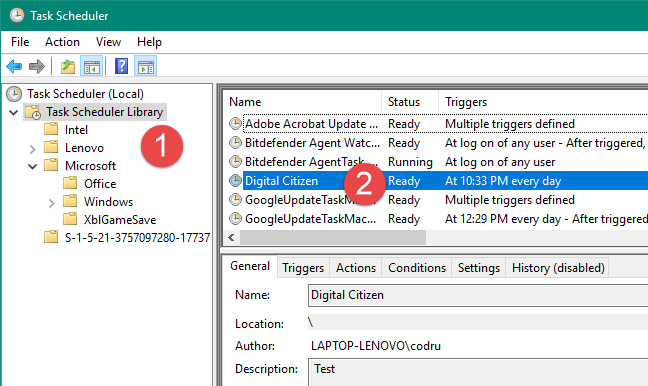Click the Task Scheduler (Local) clock icon

[14, 94]
